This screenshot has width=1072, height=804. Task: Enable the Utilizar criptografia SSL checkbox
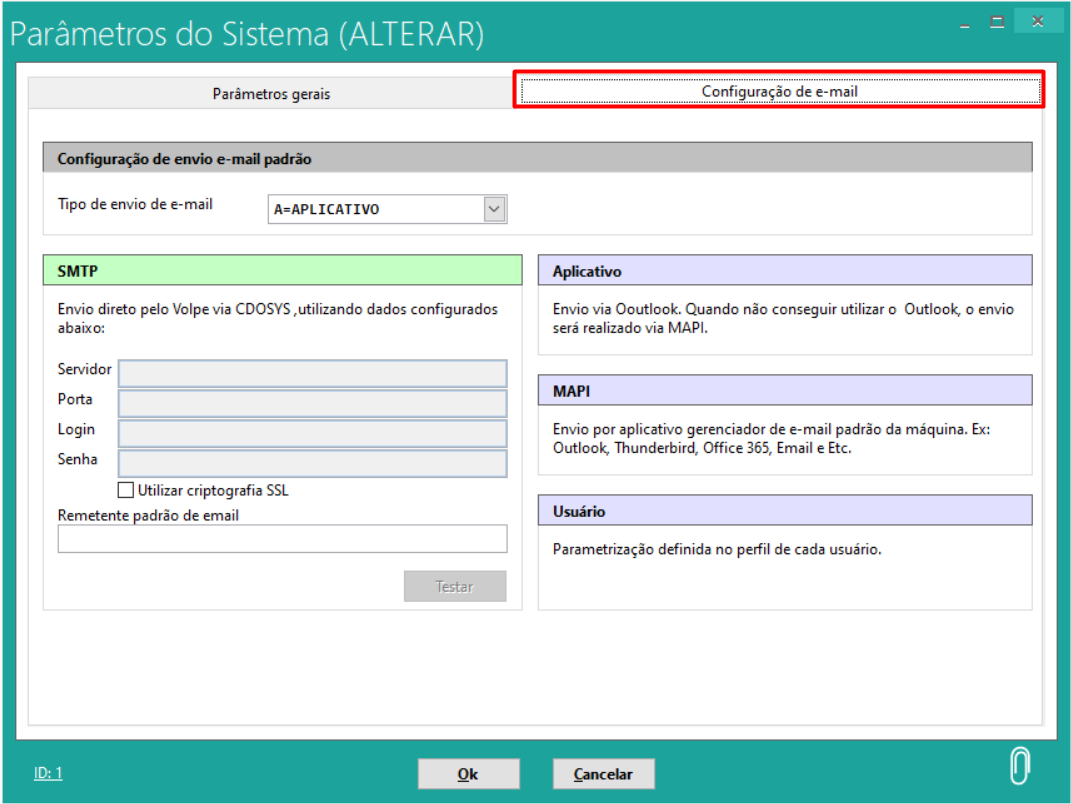click(x=126, y=490)
